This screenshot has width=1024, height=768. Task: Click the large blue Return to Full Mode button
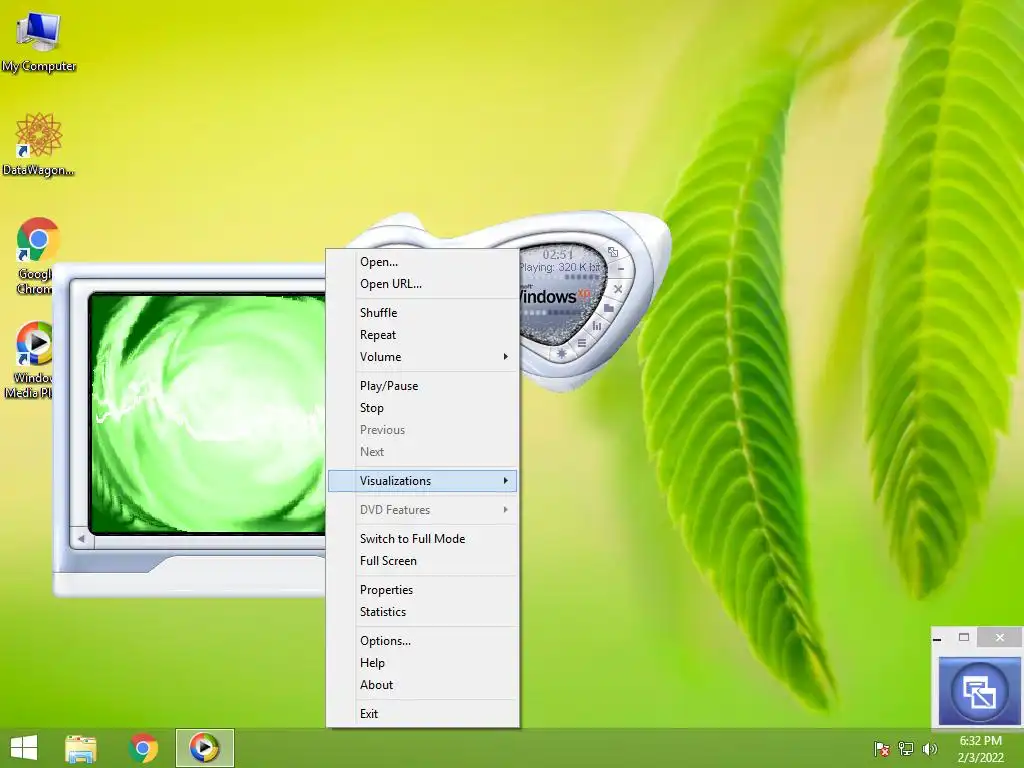click(978, 692)
